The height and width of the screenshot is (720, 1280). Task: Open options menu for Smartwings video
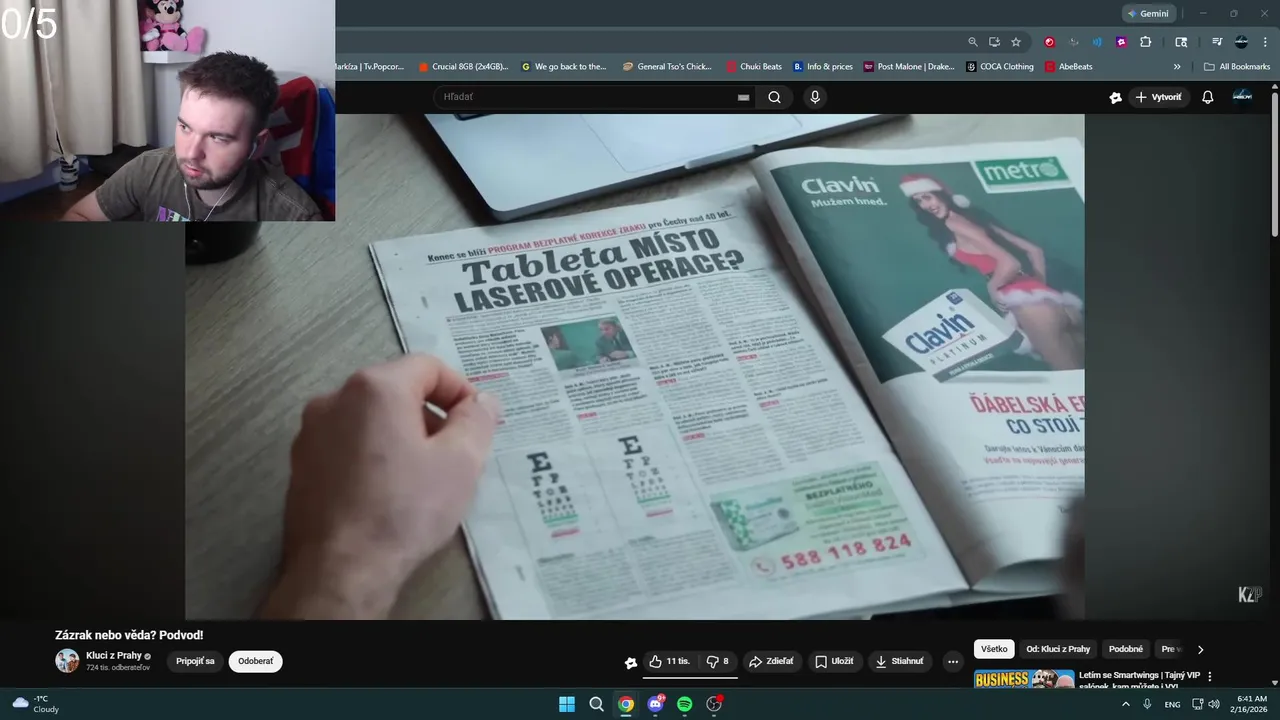pyautogui.click(x=1210, y=676)
